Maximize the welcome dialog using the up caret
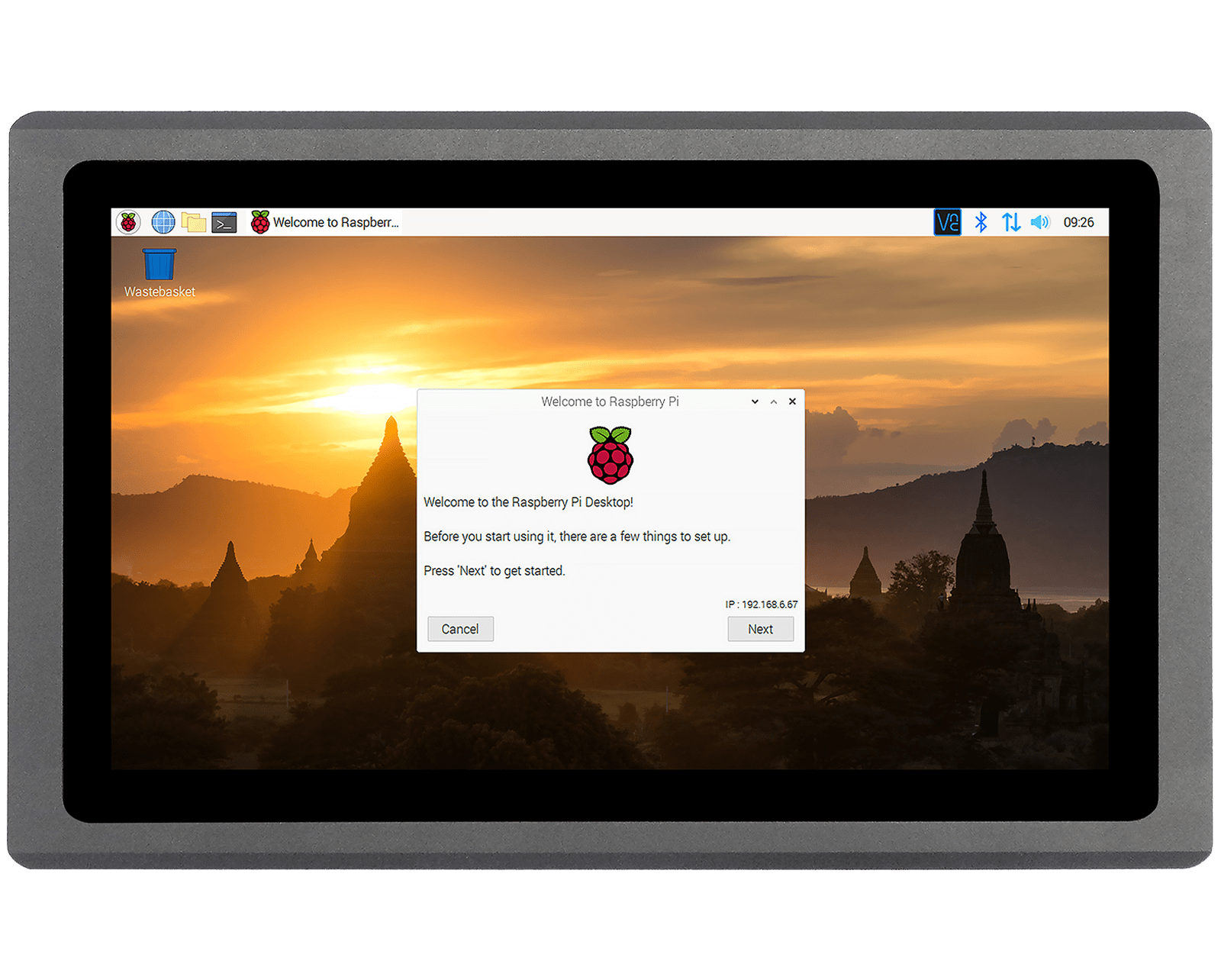The width and height of the screenshot is (1221, 980). 774,401
